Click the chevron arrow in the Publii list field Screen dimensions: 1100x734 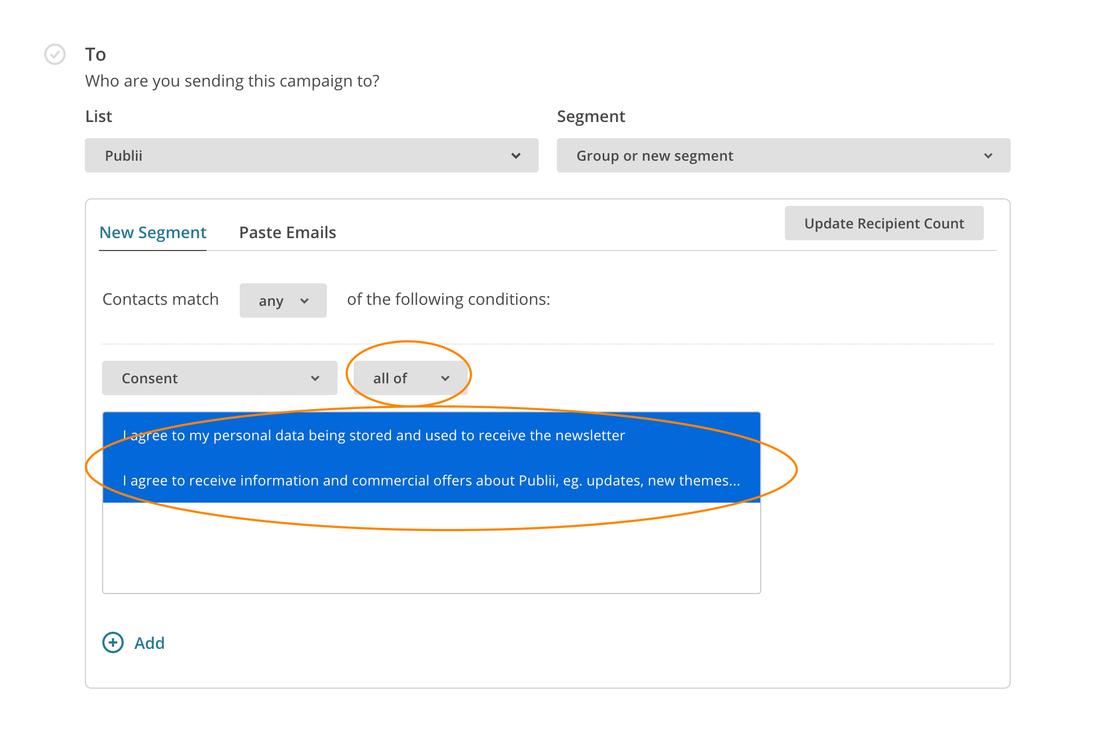(x=516, y=156)
